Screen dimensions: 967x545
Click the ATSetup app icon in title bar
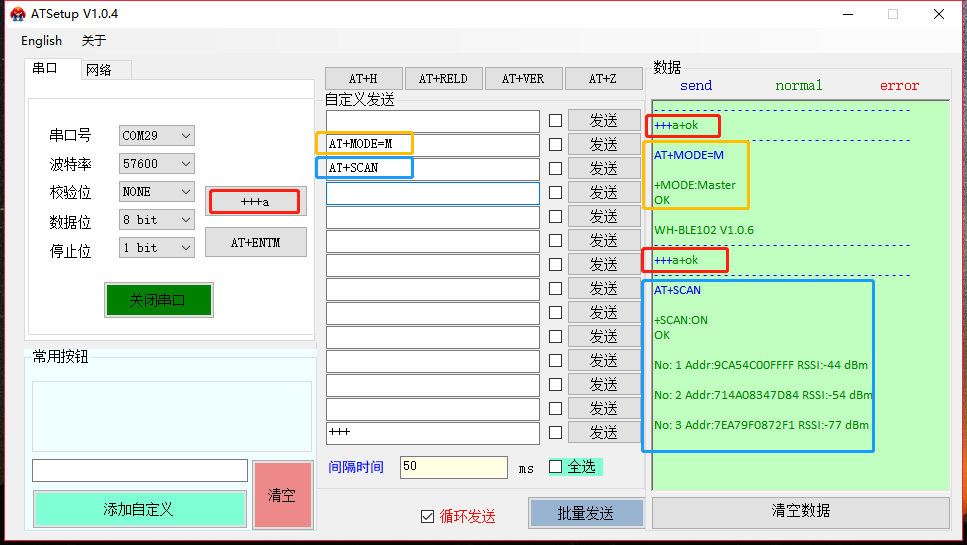18,14
